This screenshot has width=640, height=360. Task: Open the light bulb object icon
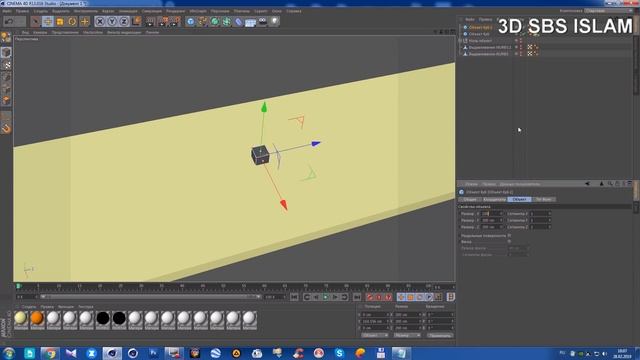pyautogui.click(x=275, y=21)
